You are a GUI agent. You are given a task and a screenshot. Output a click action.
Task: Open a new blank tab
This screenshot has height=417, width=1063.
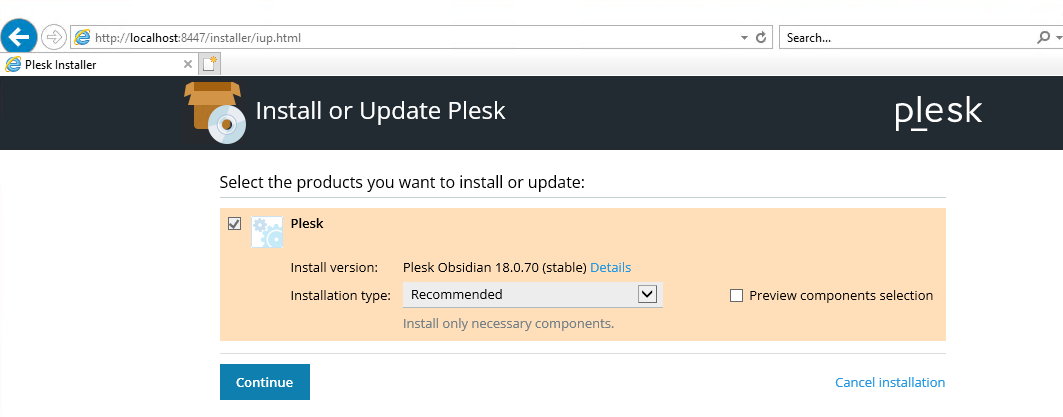tap(209, 64)
